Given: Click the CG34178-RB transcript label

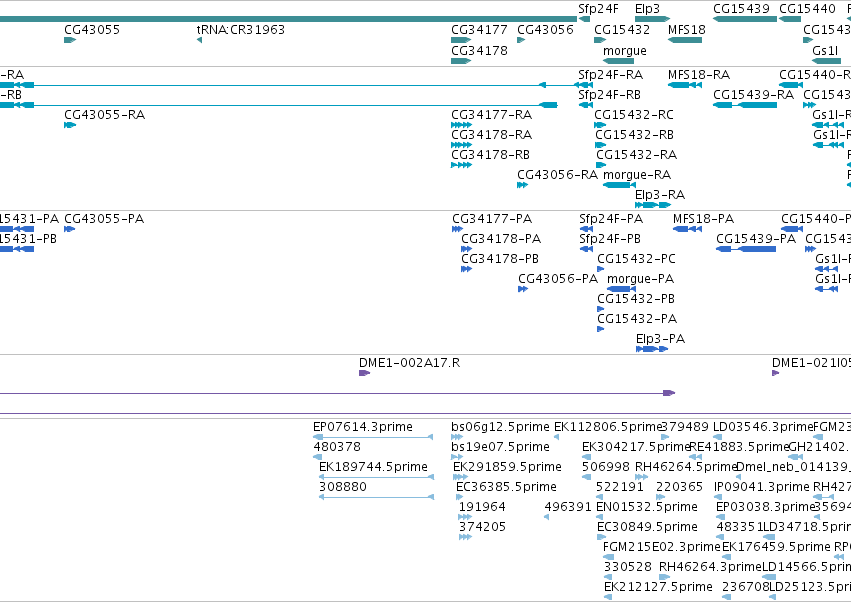Looking at the screenshot, I should click(491, 155).
